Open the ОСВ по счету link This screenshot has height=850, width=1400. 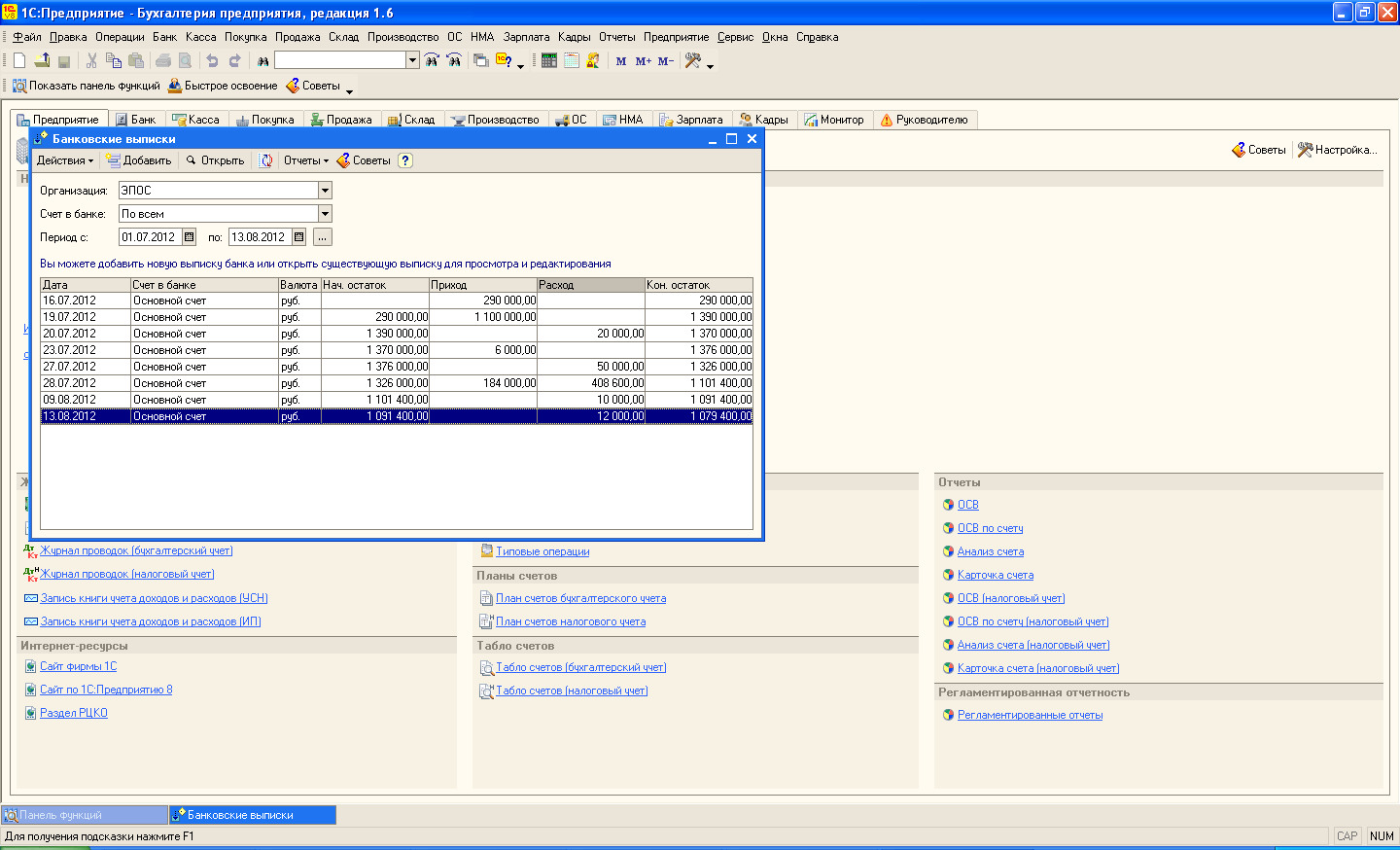[990, 528]
